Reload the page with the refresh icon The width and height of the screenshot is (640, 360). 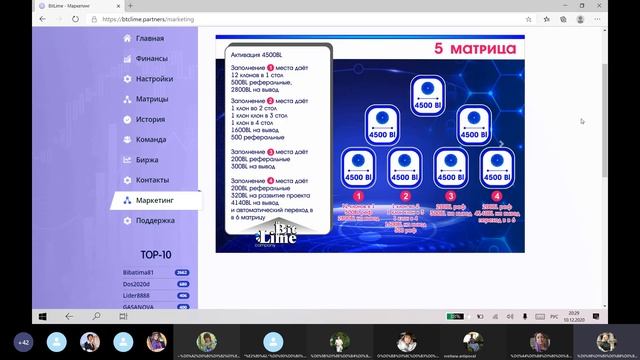(x=75, y=19)
